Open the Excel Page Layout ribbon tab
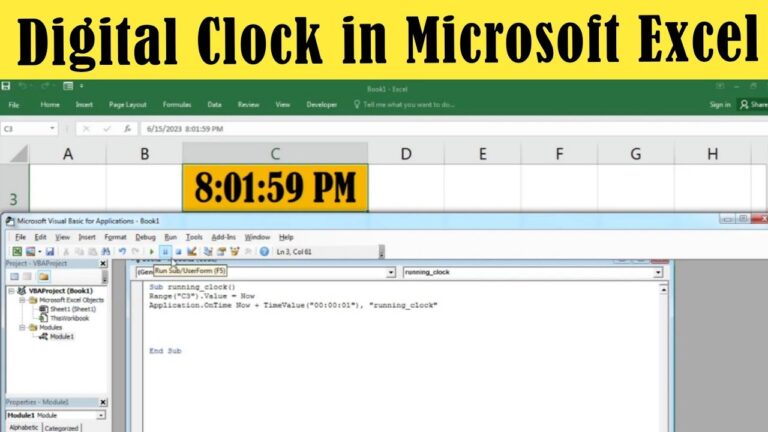 (127, 104)
